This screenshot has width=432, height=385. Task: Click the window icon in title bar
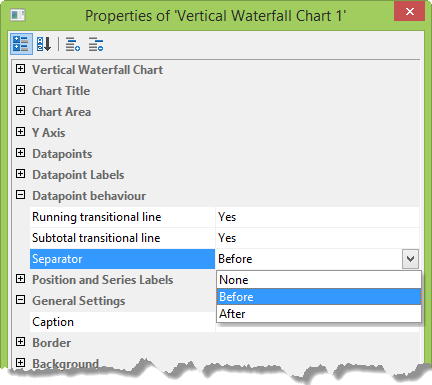point(18,15)
